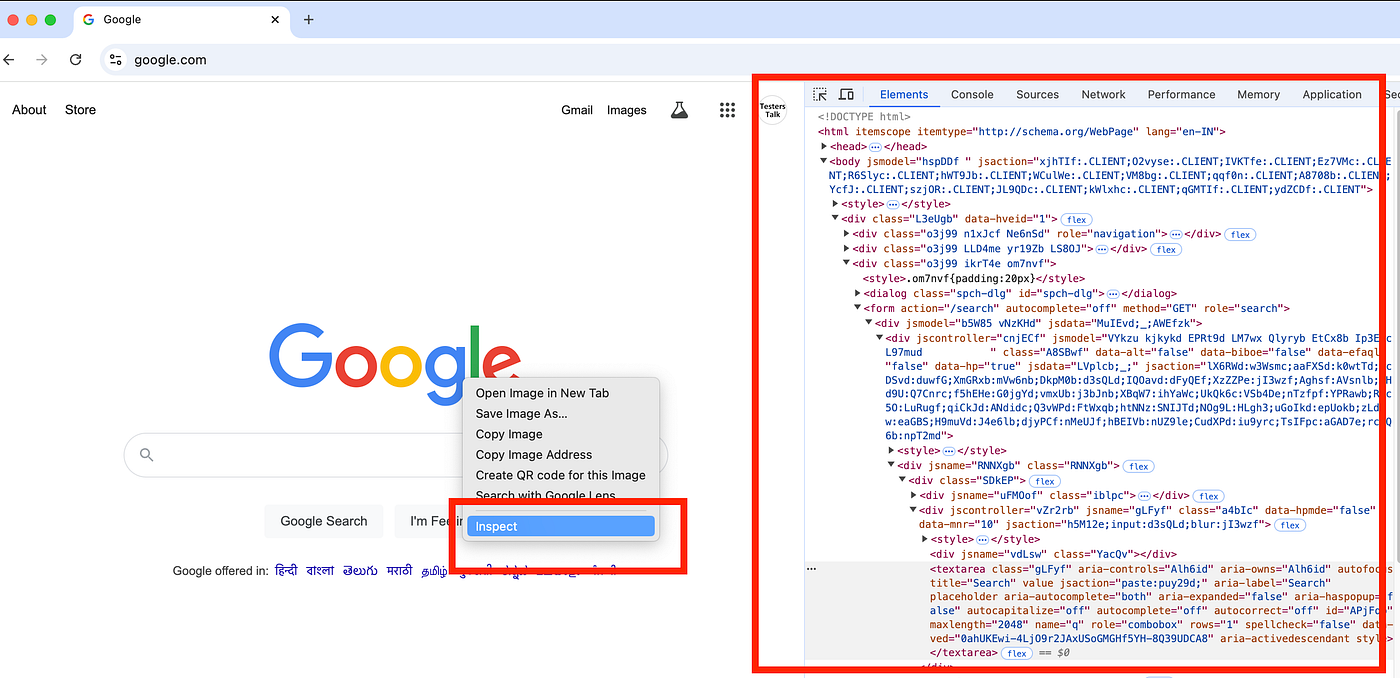The height and width of the screenshot is (678, 1400).
Task: Expand the spch-dlg dialog element
Action: (x=857, y=293)
